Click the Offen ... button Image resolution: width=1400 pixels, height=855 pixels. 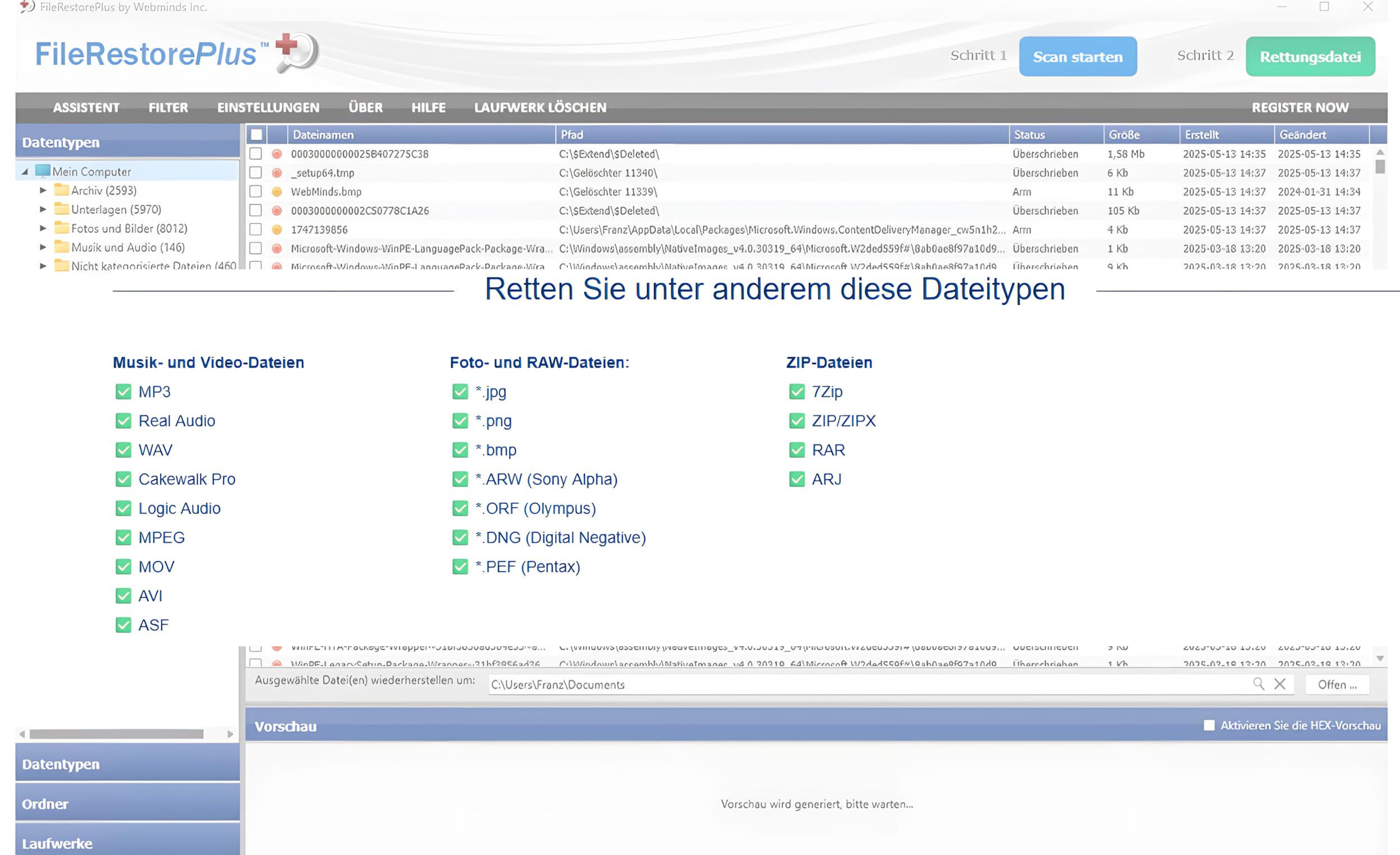(1337, 684)
